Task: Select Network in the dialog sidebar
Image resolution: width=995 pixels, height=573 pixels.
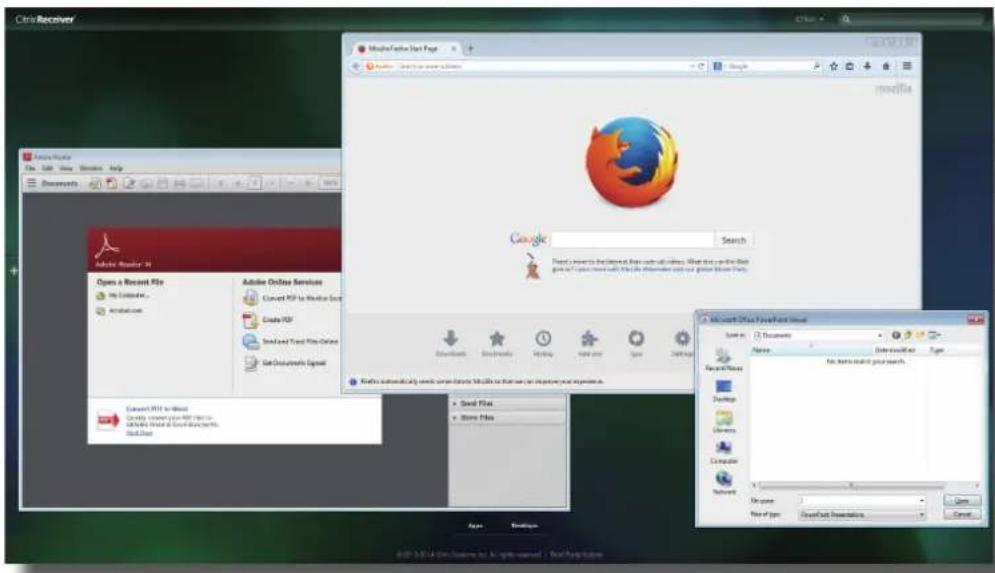Action: tap(723, 484)
